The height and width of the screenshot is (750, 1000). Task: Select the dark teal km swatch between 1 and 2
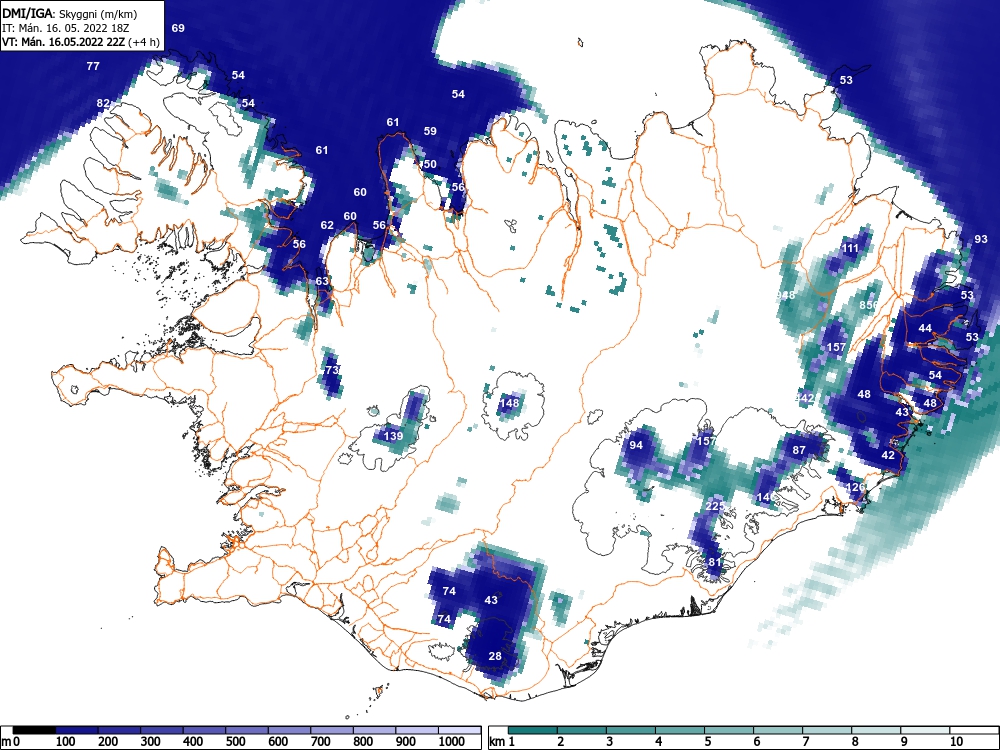[x=533, y=730]
